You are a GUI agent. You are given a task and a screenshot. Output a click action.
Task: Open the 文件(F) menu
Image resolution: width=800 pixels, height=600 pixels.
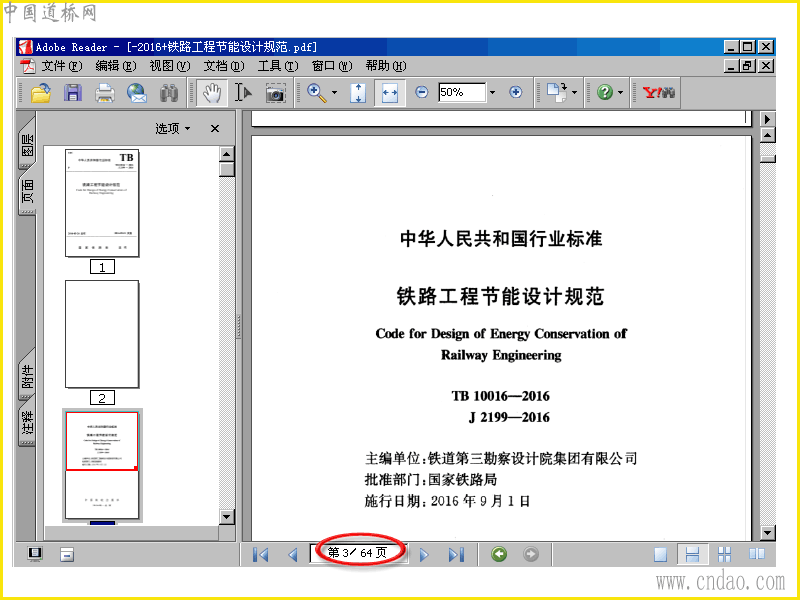click(x=61, y=66)
